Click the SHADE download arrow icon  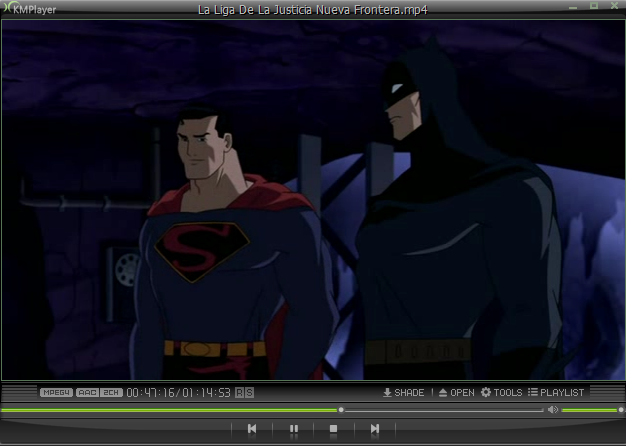(x=387, y=393)
